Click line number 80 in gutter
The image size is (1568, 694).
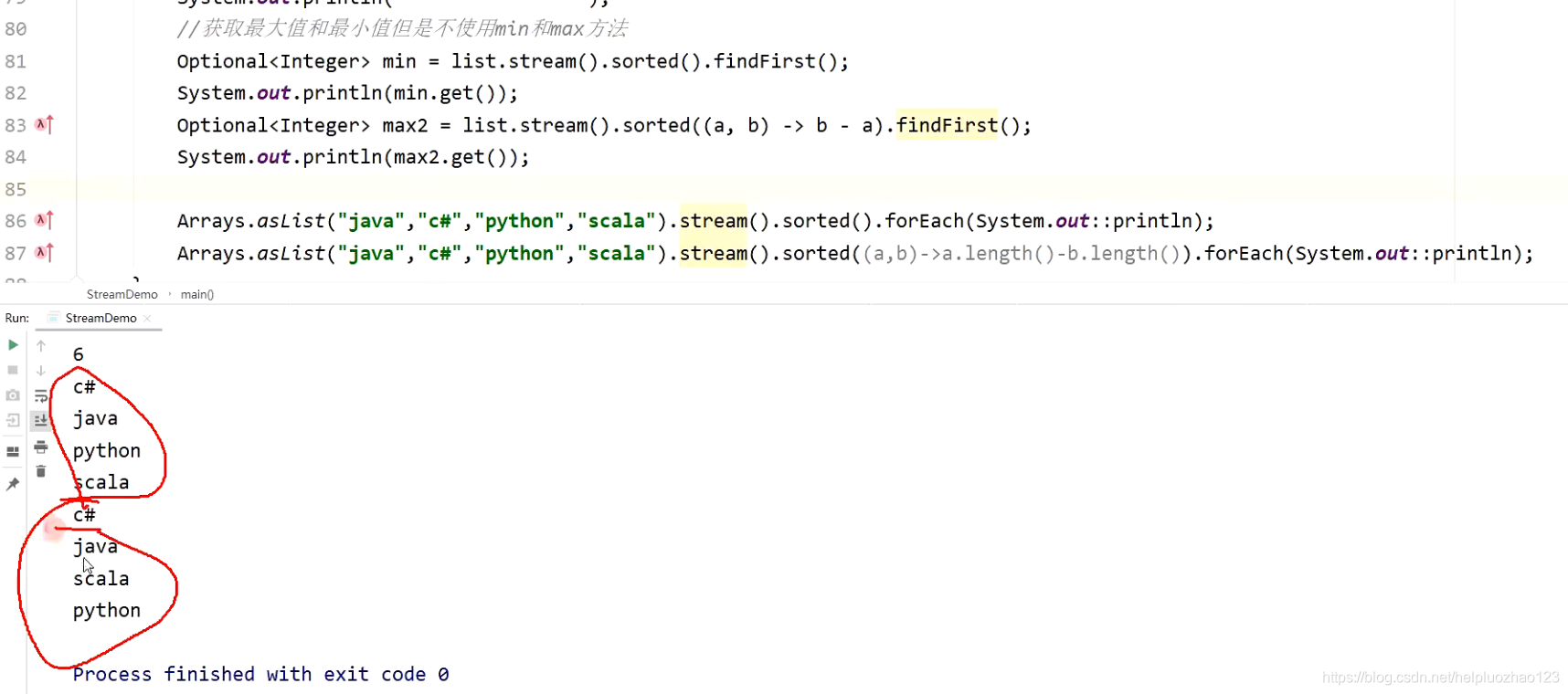coord(16,29)
